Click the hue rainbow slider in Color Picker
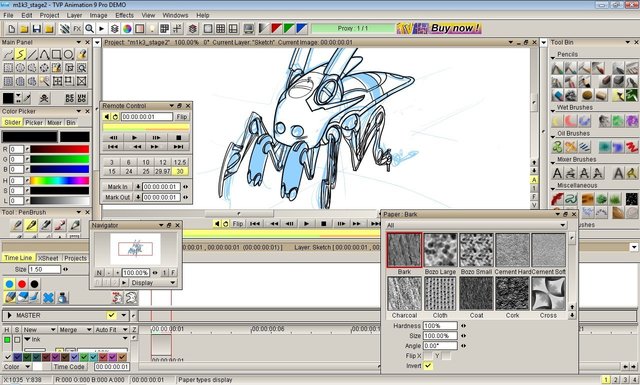Screen dimensions: 640x385 click(x=60, y=180)
